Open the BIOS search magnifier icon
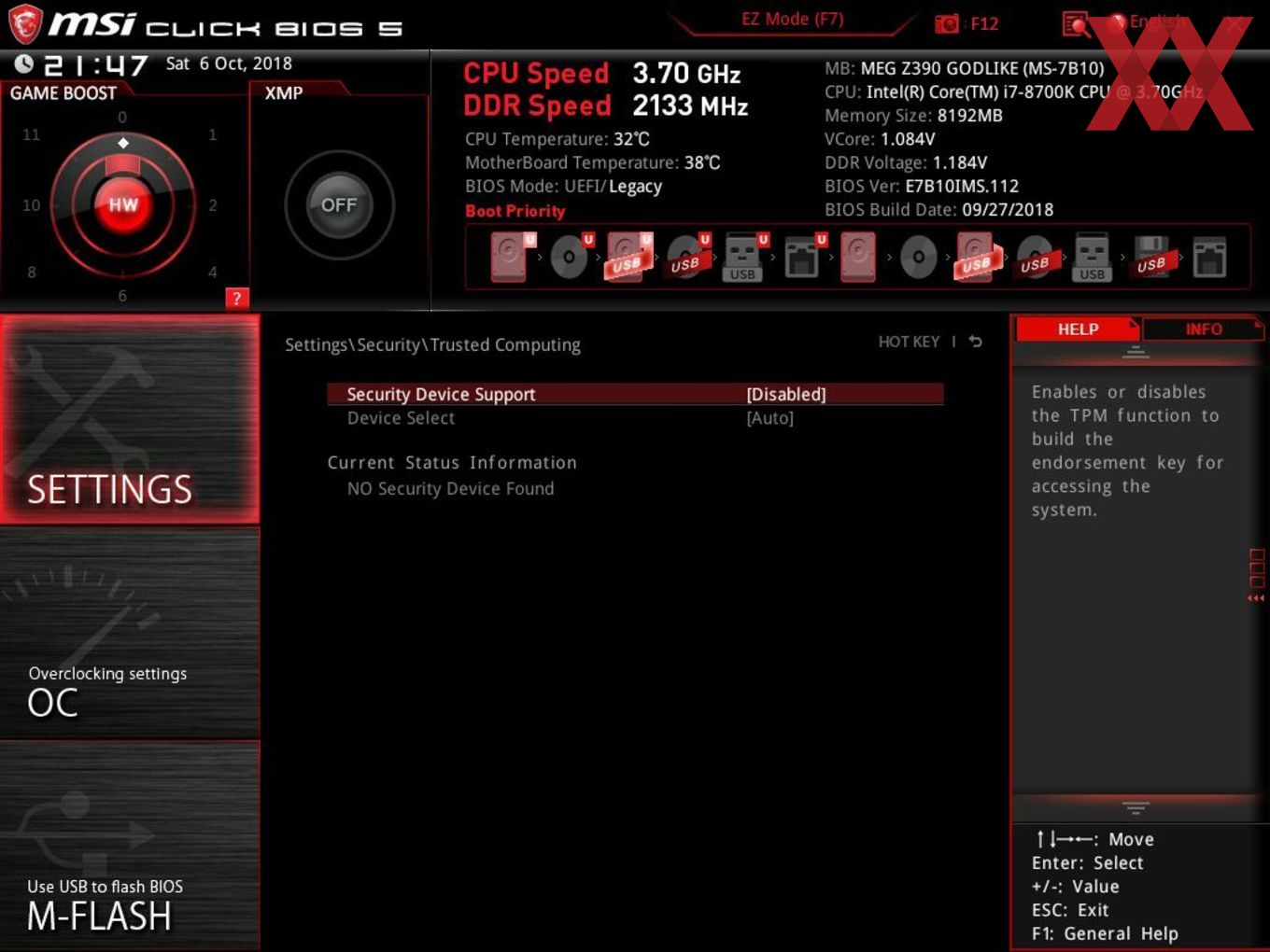This screenshot has width=1270, height=952. pos(1076,24)
